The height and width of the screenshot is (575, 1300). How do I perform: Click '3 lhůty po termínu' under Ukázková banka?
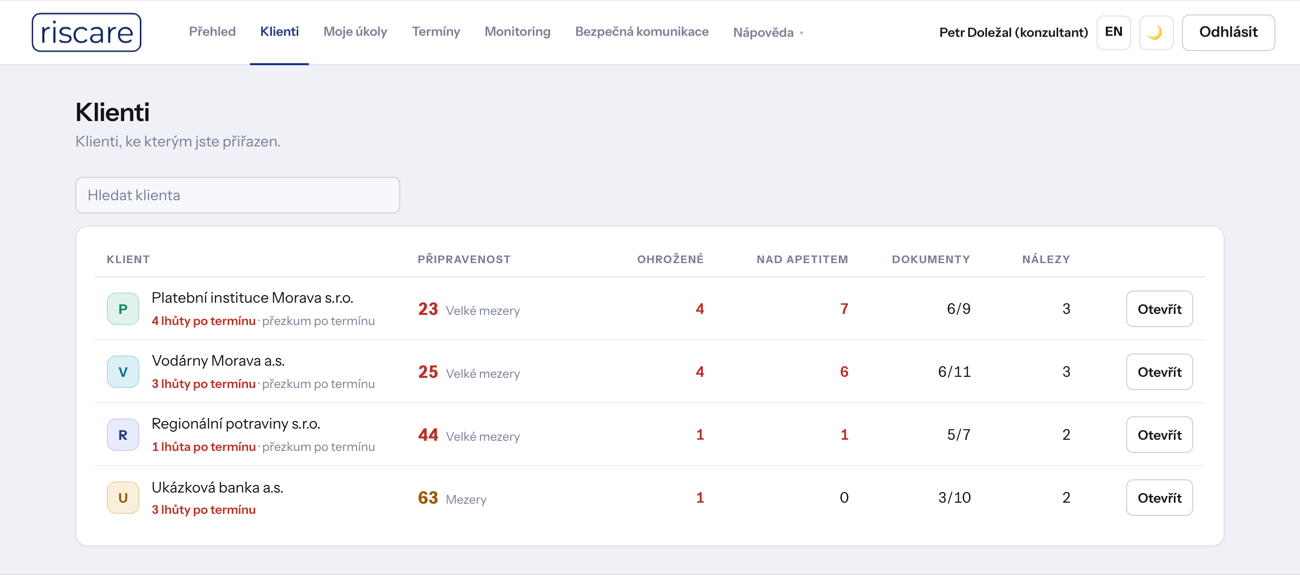pyautogui.click(x=204, y=510)
